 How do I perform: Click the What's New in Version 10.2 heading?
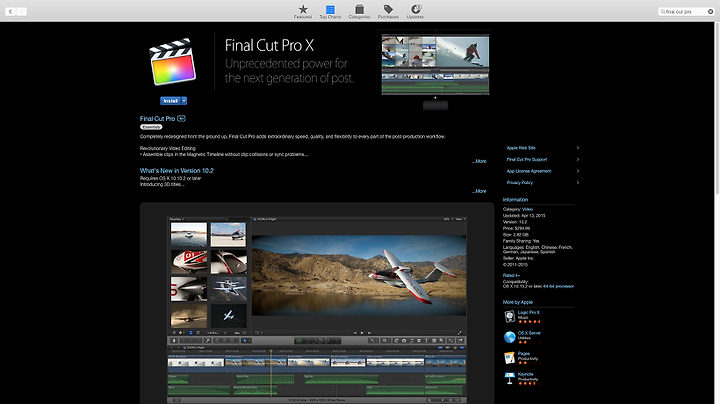point(177,170)
